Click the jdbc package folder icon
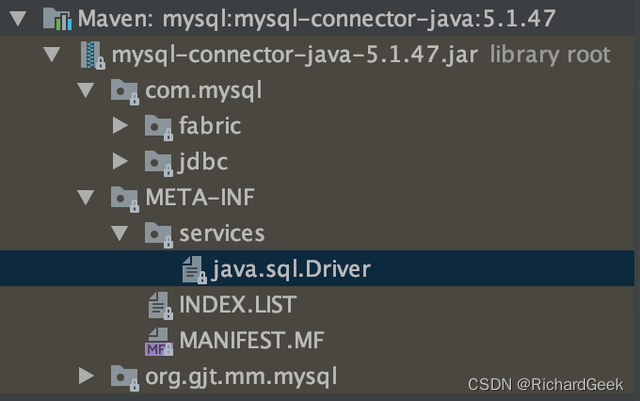Viewport: 640px width, 401px height. point(159,163)
